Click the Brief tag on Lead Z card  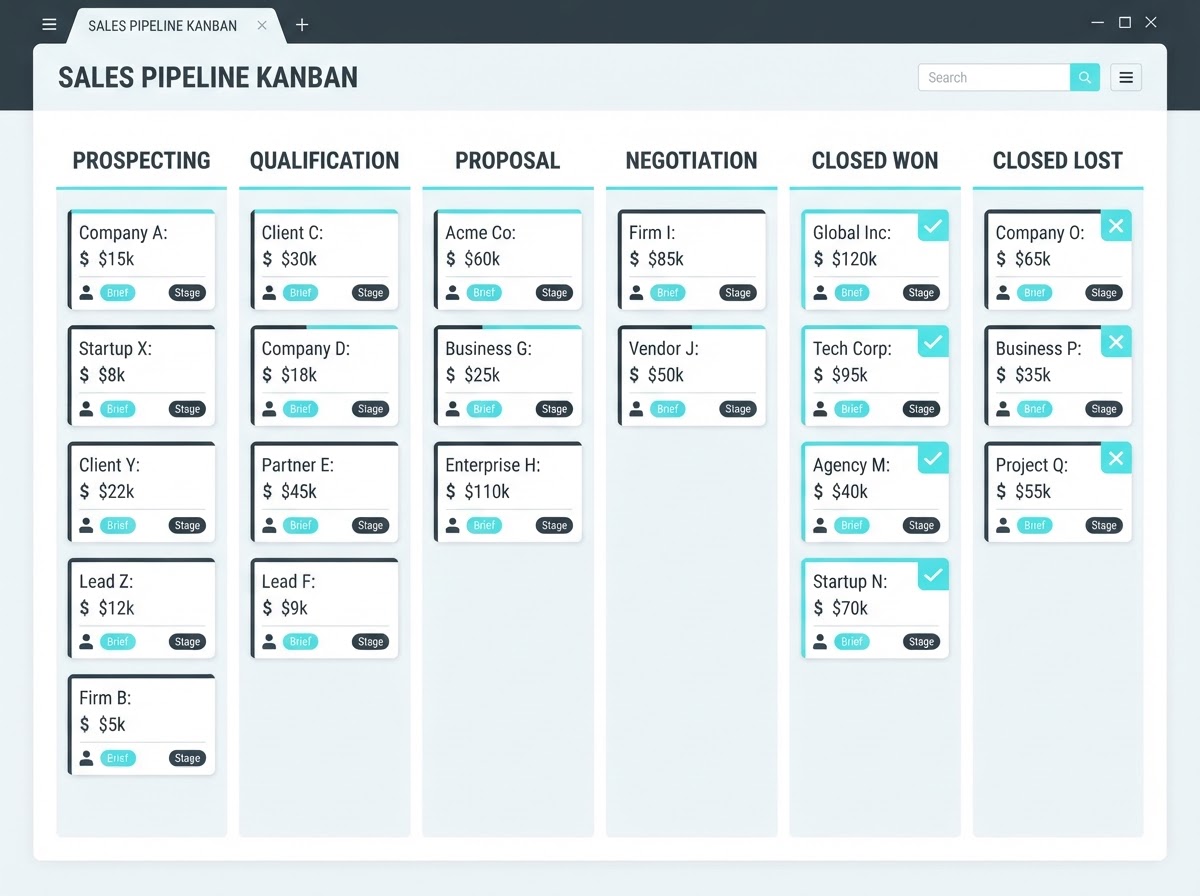tap(118, 642)
